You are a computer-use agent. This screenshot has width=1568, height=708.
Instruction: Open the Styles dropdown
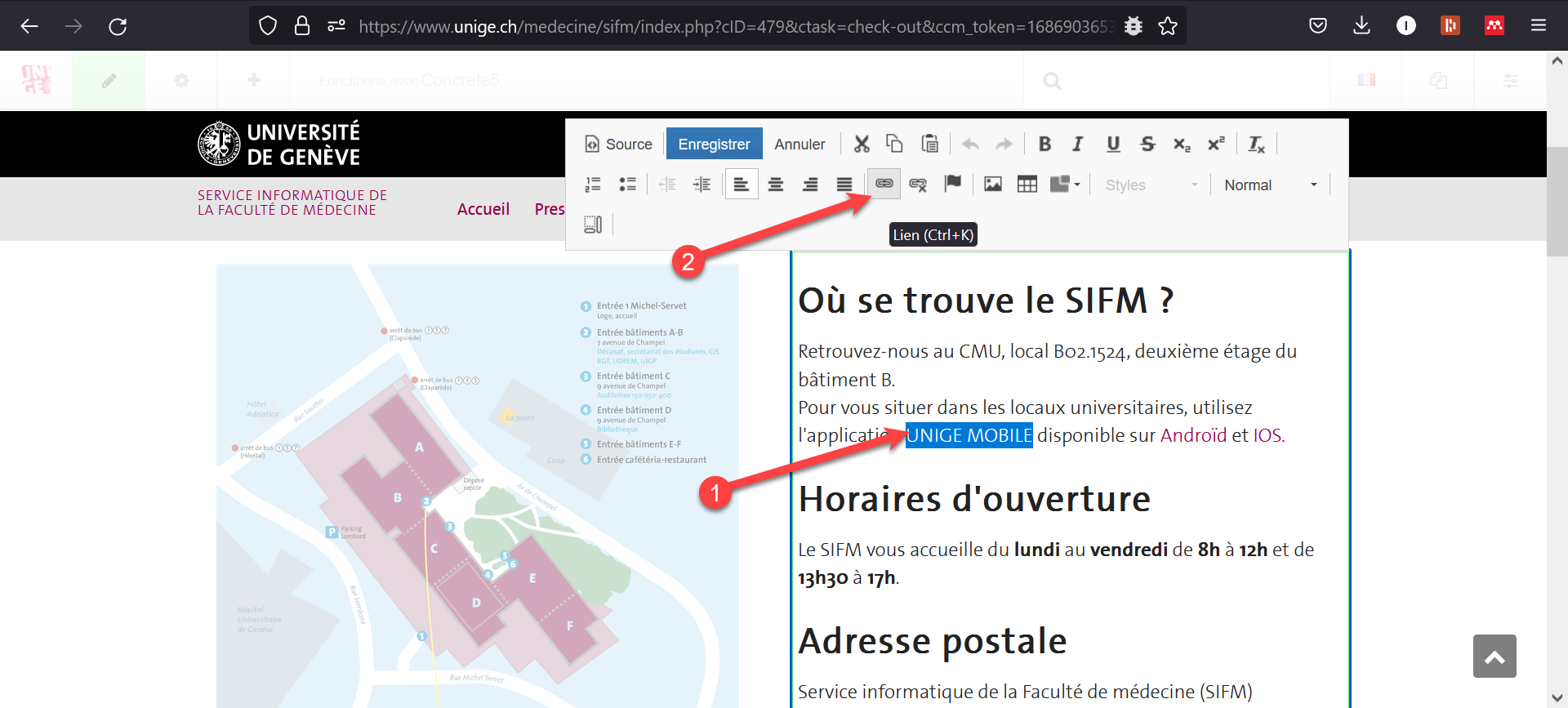1151,185
